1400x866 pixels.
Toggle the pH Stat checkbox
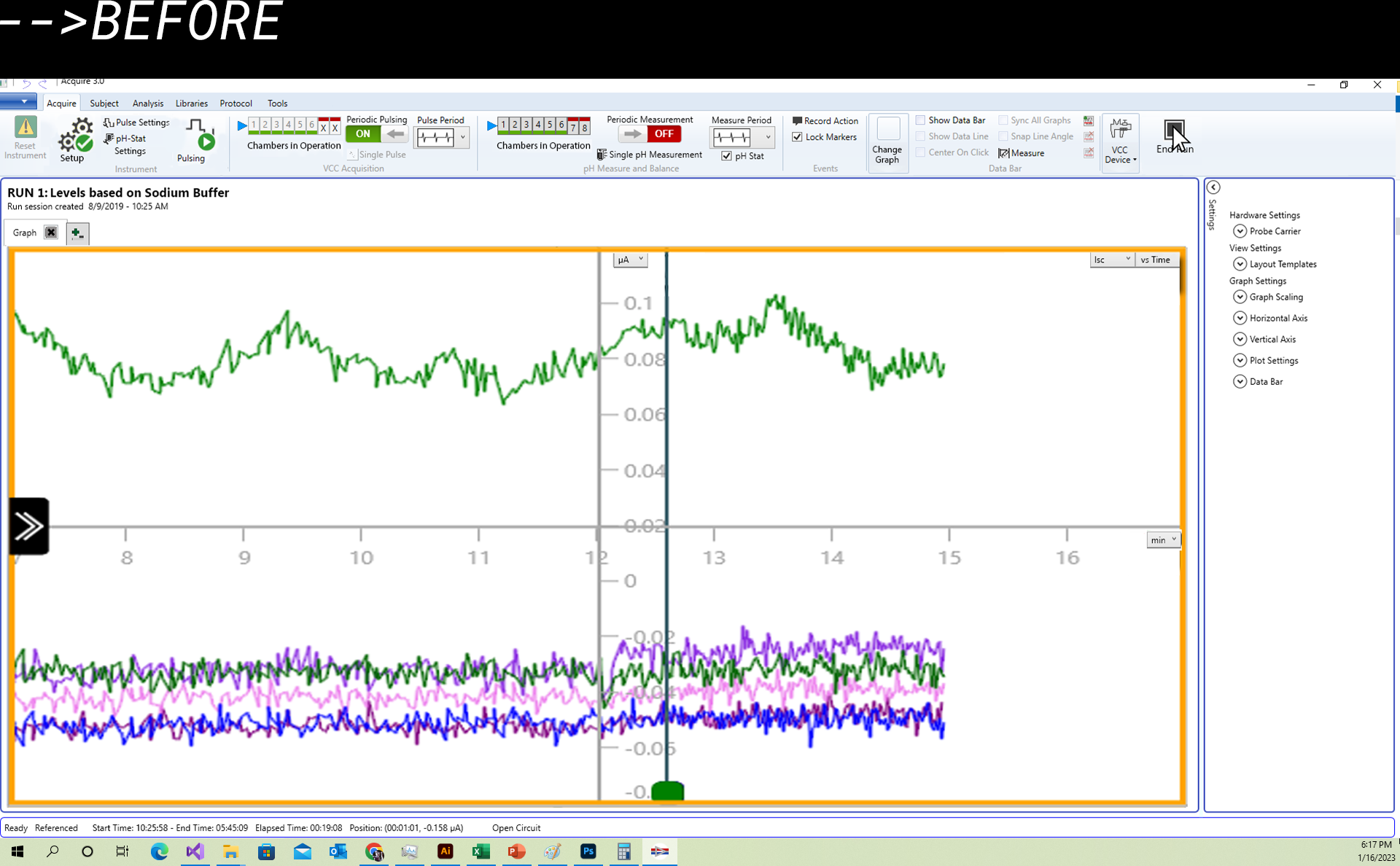(x=726, y=156)
